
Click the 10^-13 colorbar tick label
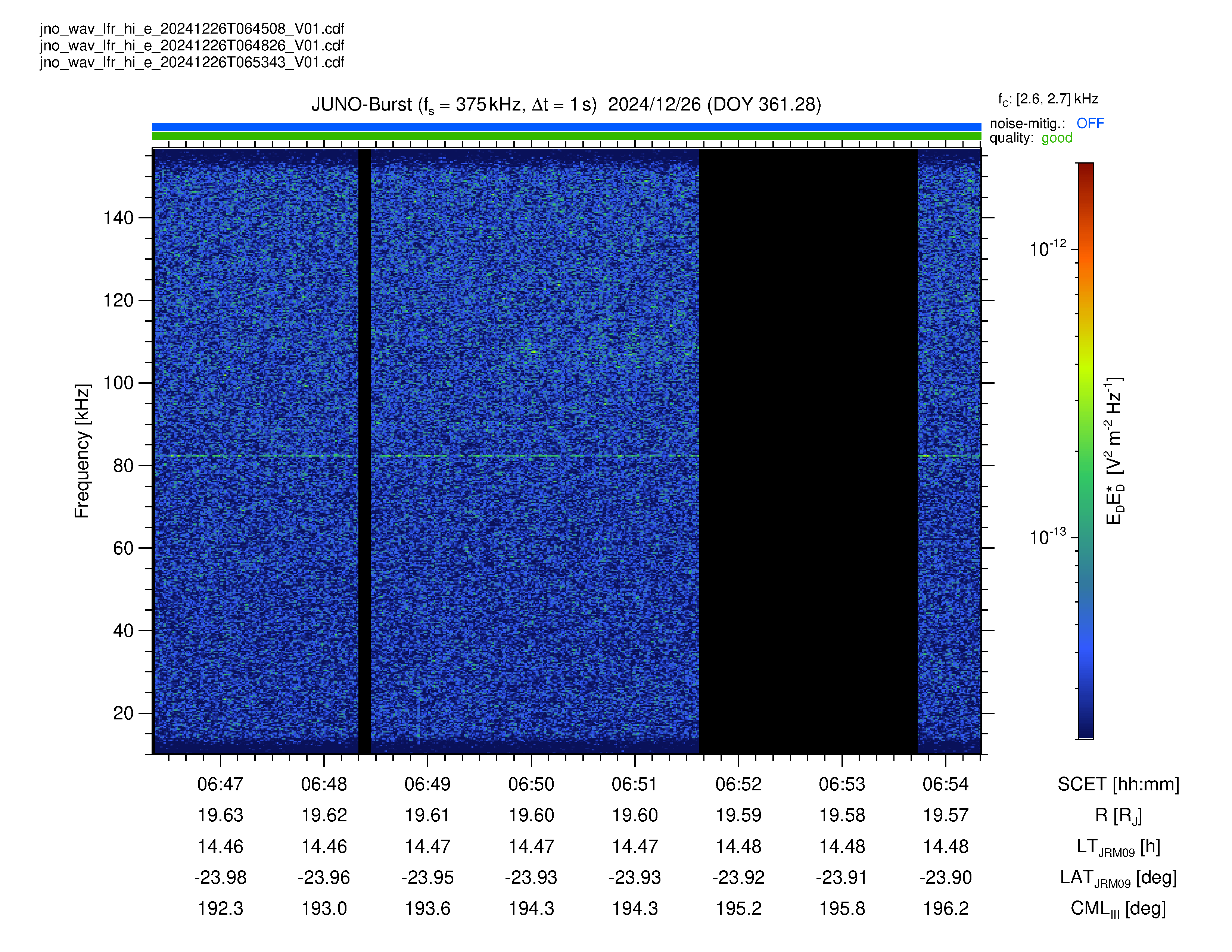tap(1048, 537)
